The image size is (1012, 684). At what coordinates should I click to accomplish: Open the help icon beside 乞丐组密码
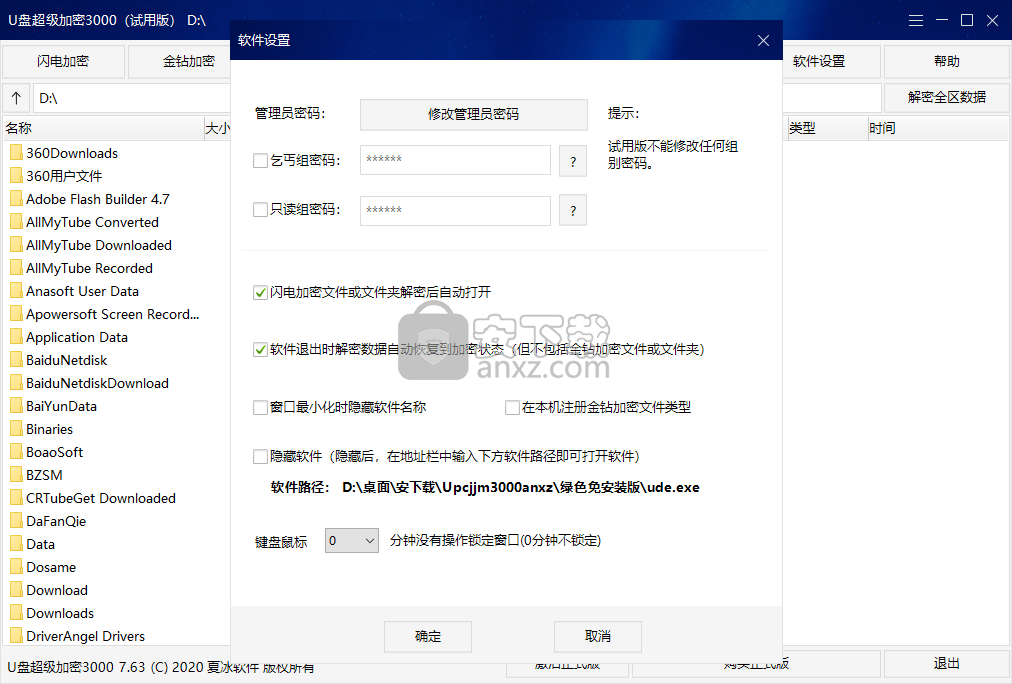(573, 160)
